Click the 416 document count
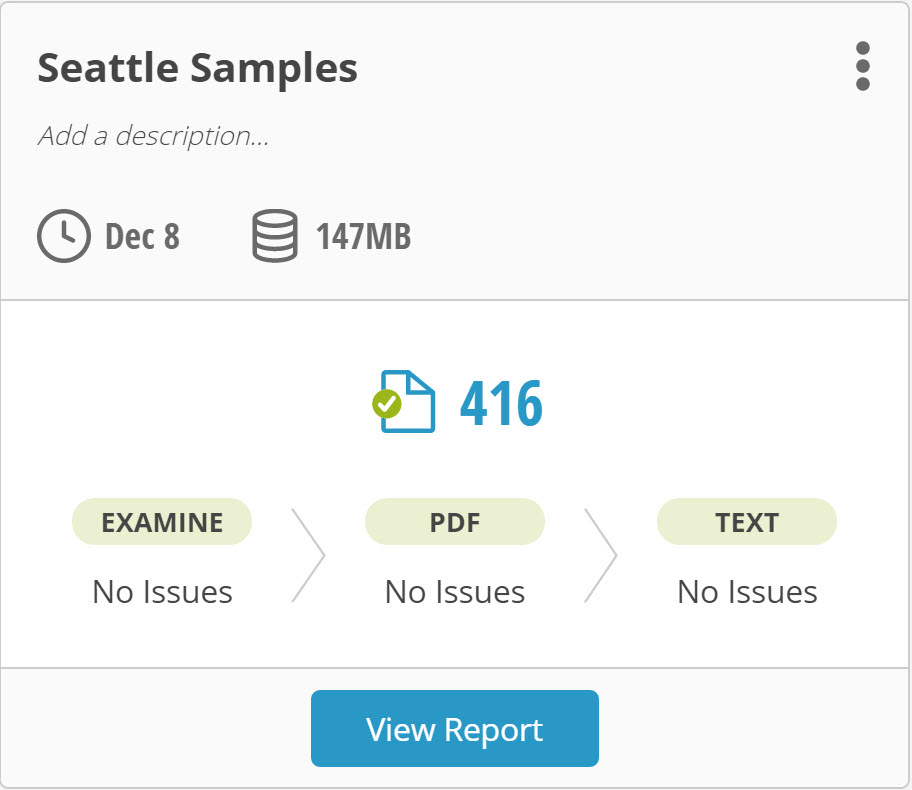The height and width of the screenshot is (790, 912). [x=501, y=403]
